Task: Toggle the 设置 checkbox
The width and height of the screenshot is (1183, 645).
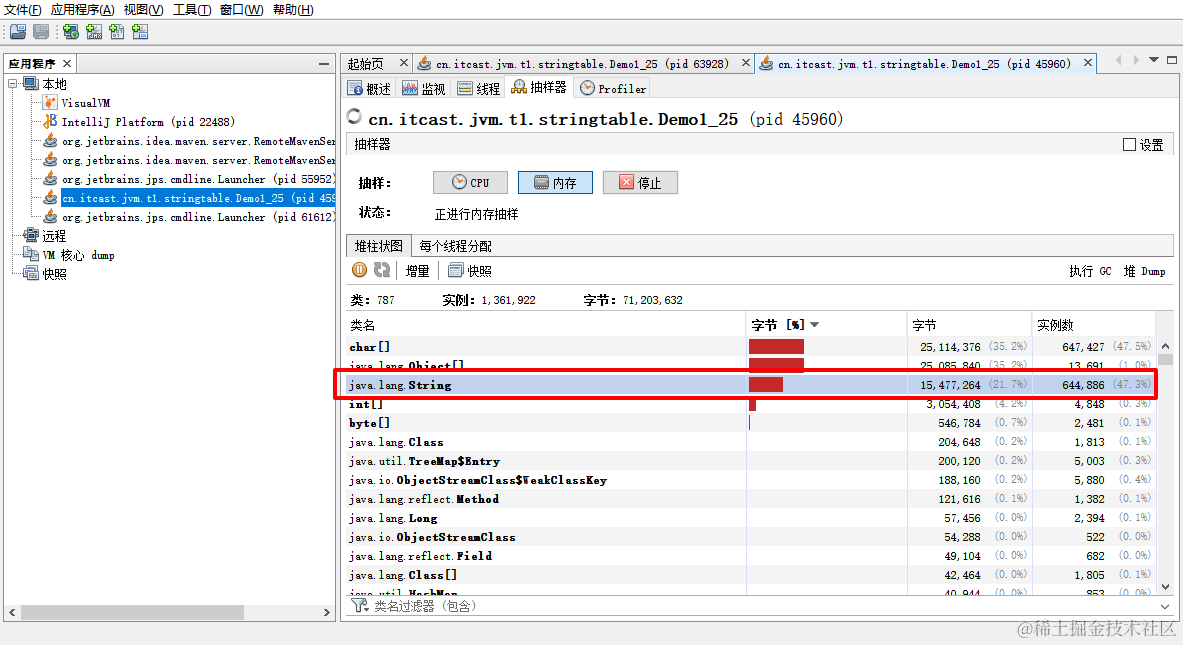Action: click(1129, 145)
